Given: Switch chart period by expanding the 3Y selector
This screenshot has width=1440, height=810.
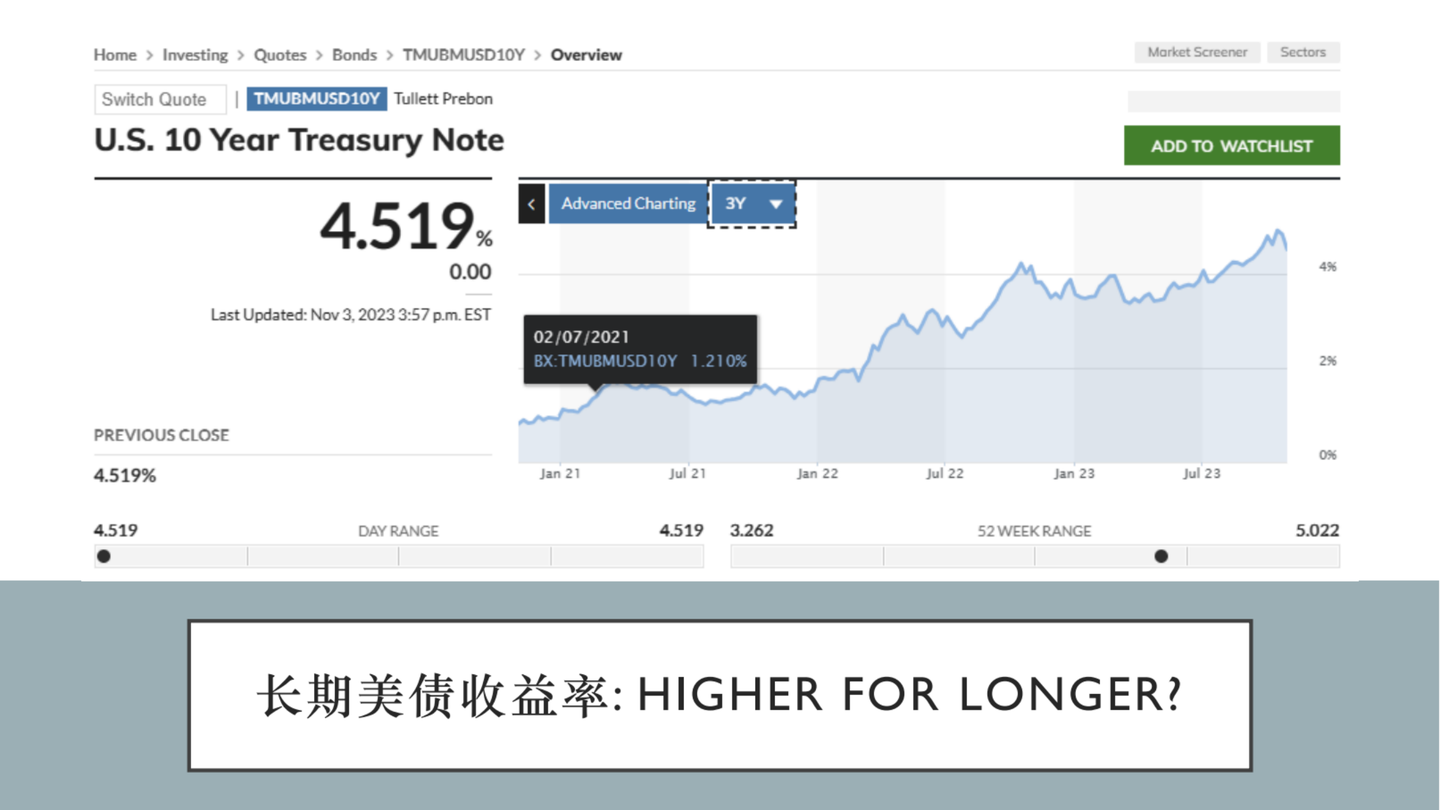Looking at the screenshot, I should pyautogui.click(x=750, y=203).
